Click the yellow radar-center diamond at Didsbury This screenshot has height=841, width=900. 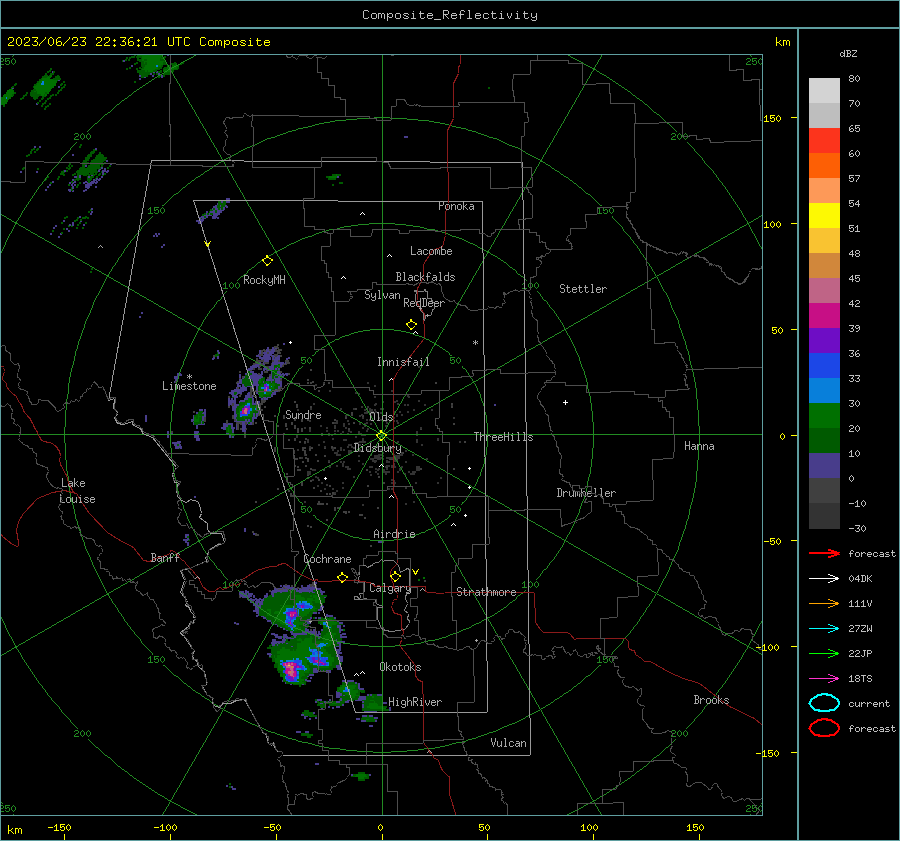point(381,435)
